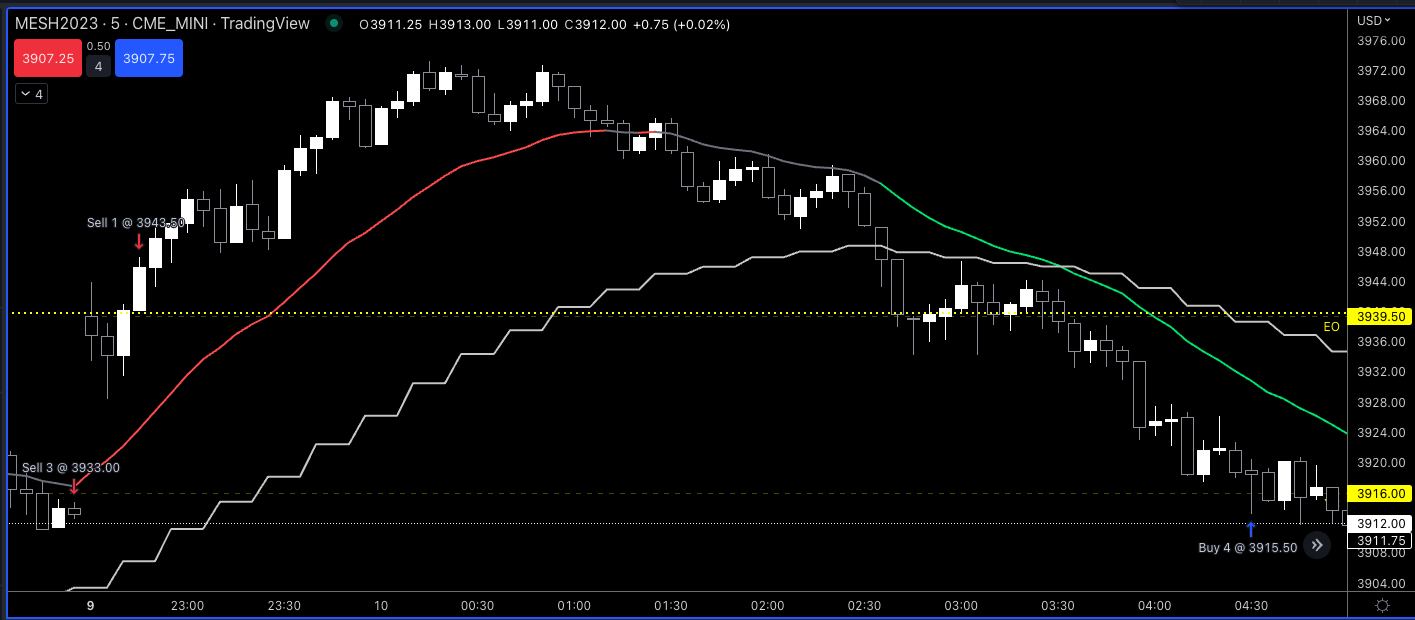This screenshot has width=1415, height=620.
Task: Select the yellow 3916.00 price label
Action: pos(1378,493)
